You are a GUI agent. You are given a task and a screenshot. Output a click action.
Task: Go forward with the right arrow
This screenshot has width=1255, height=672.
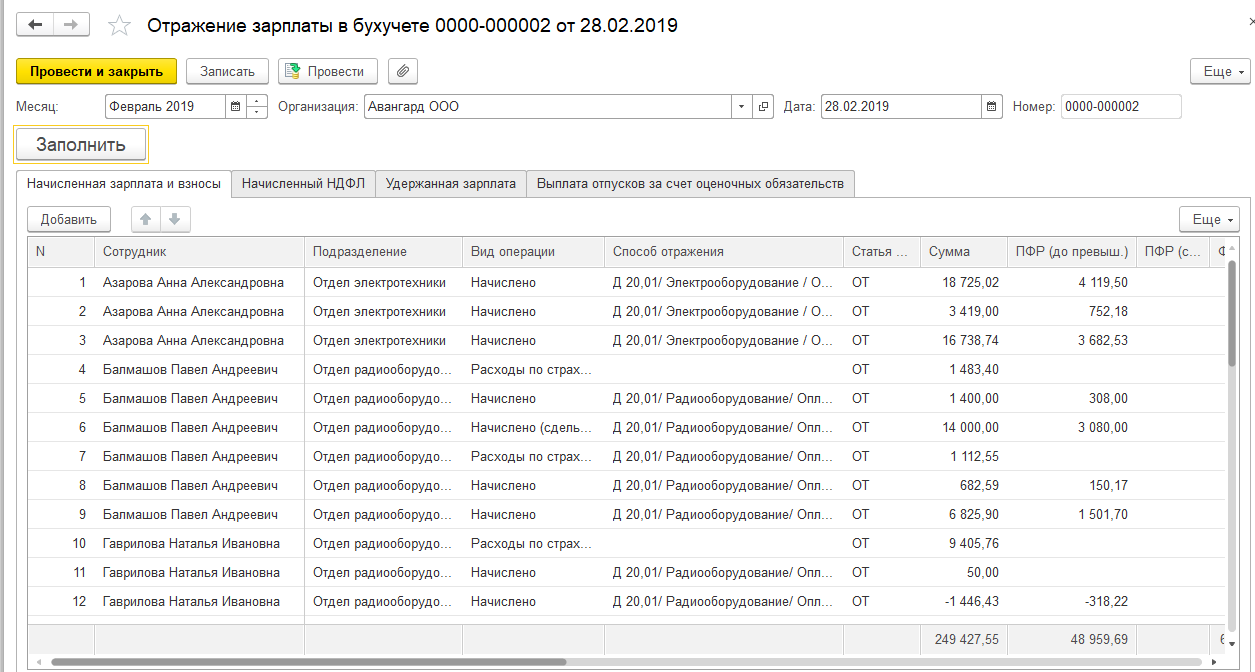(71, 25)
